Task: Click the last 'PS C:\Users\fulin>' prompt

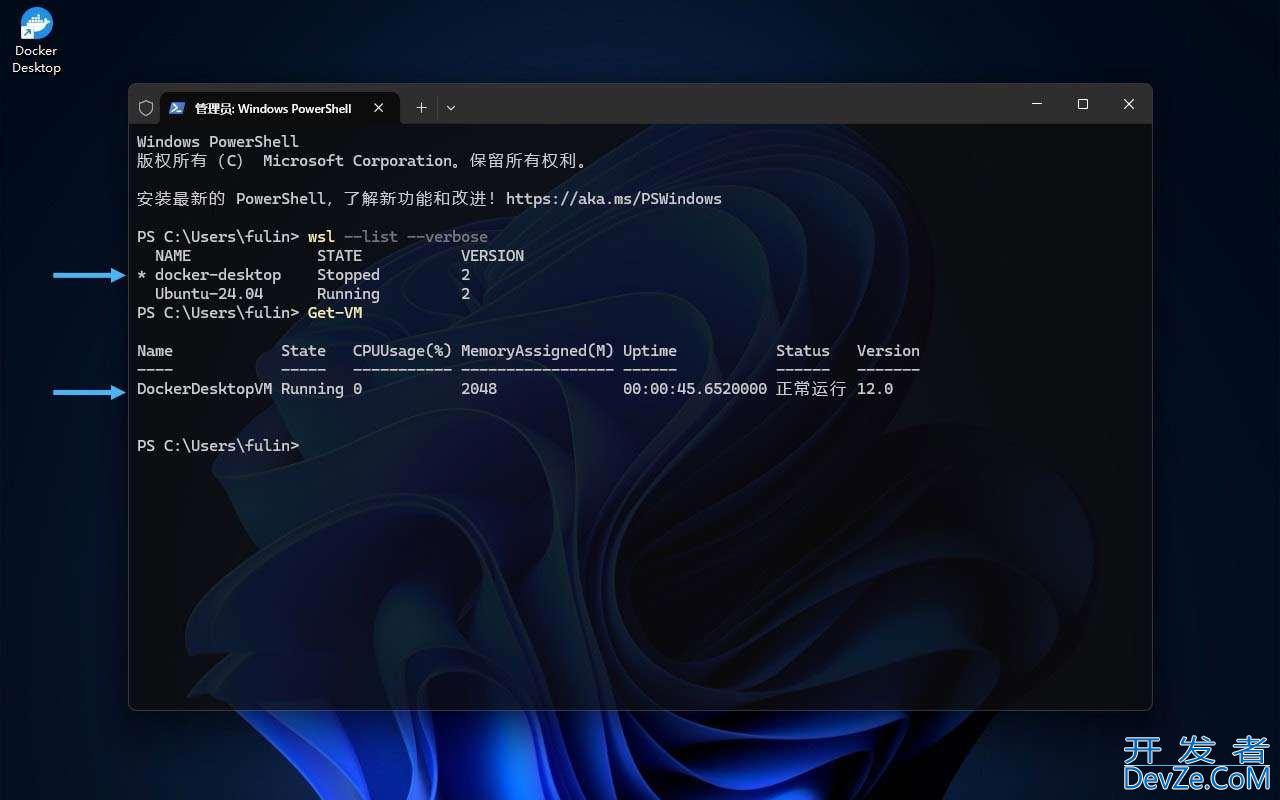Action: pyautogui.click(x=218, y=446)
